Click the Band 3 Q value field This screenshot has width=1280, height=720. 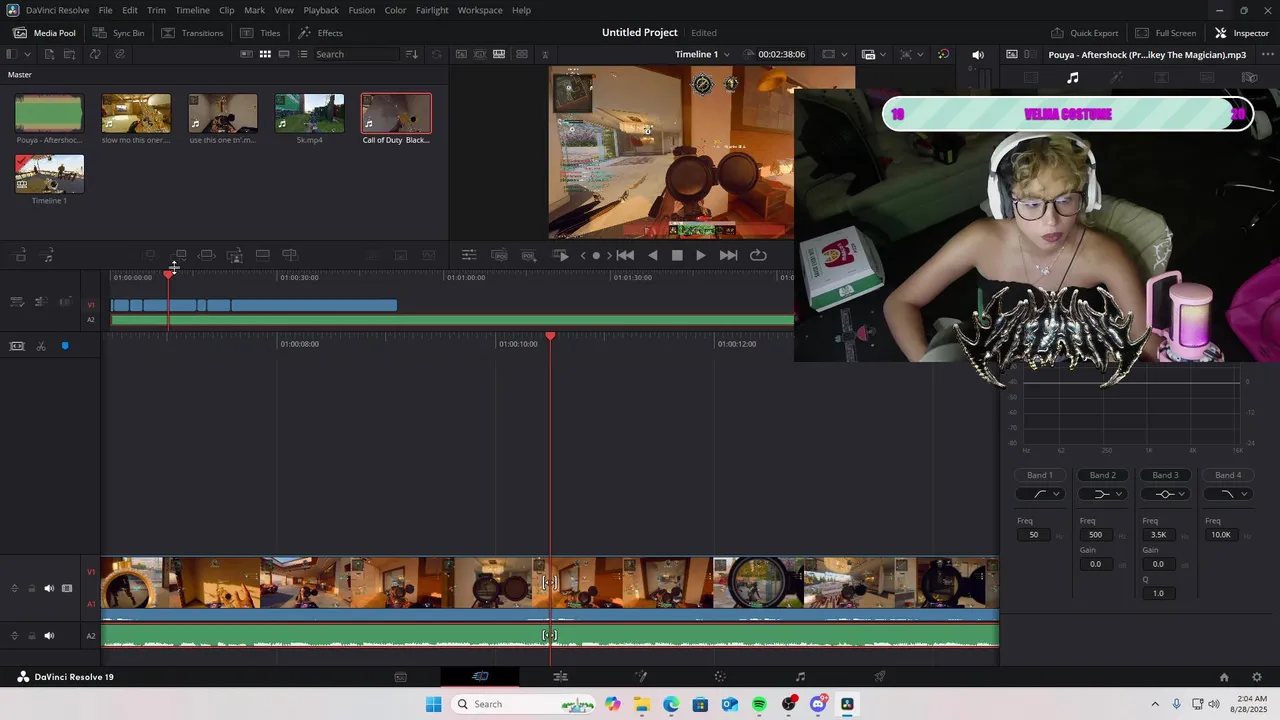[1158, 593]
